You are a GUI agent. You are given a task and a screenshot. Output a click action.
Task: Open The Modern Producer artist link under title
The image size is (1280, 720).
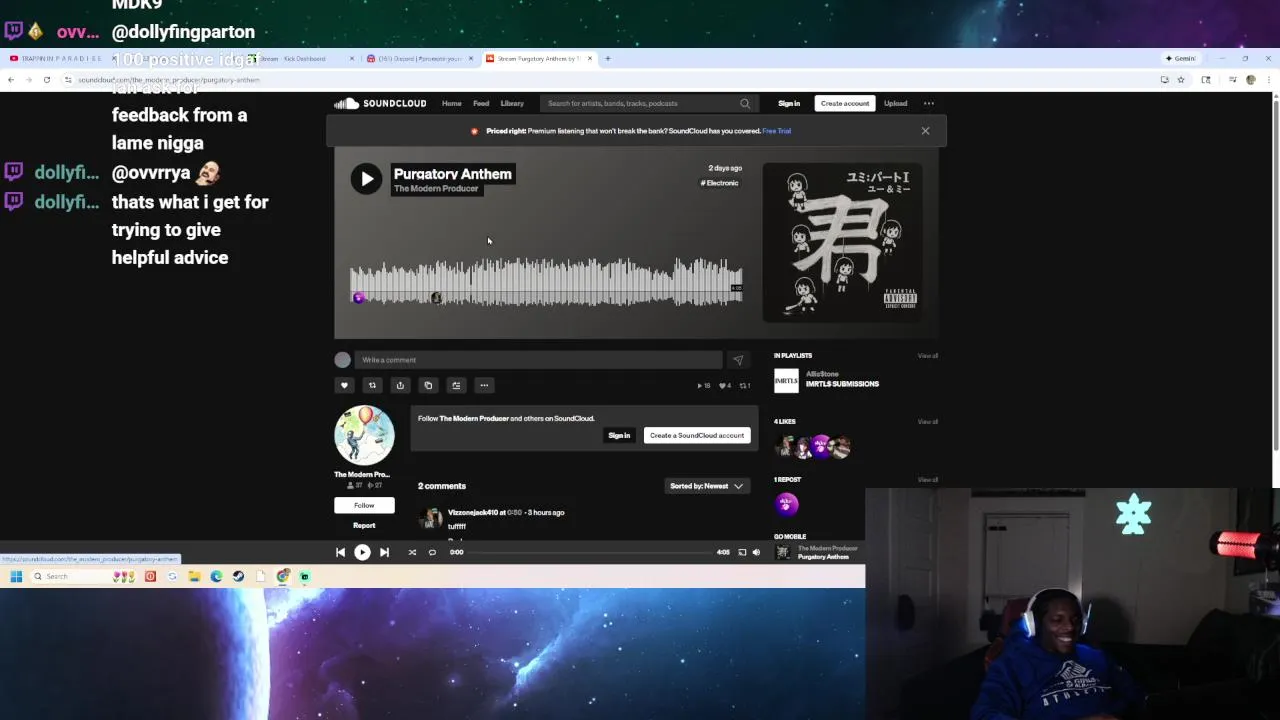tap(436, 189)
